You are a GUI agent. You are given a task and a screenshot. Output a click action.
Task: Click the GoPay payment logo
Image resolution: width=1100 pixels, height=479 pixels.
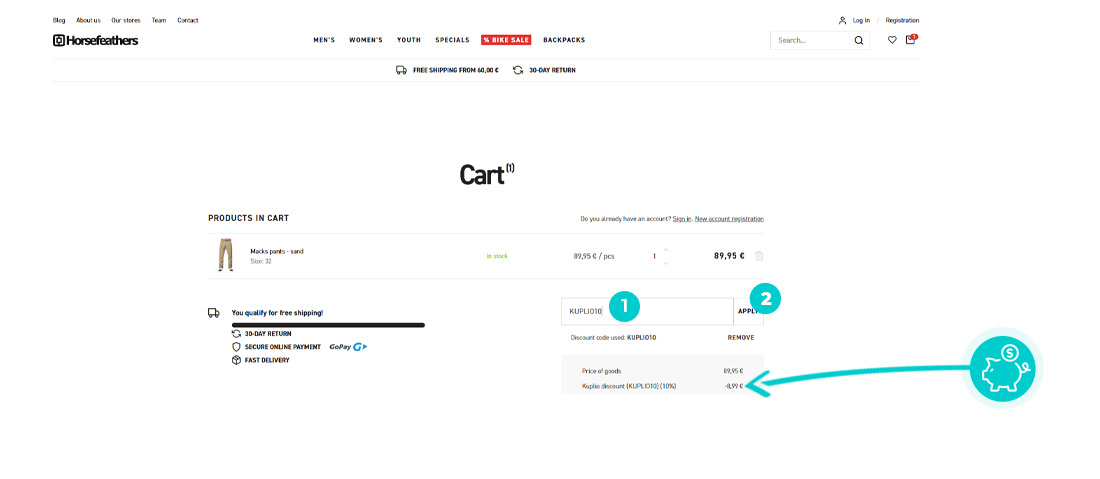coord(348,347)
